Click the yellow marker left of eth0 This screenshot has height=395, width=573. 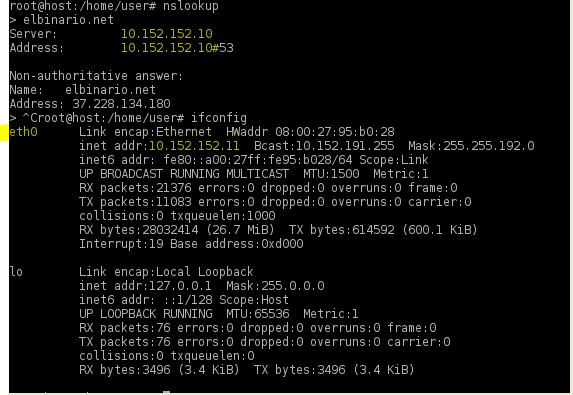pos(4,132)
